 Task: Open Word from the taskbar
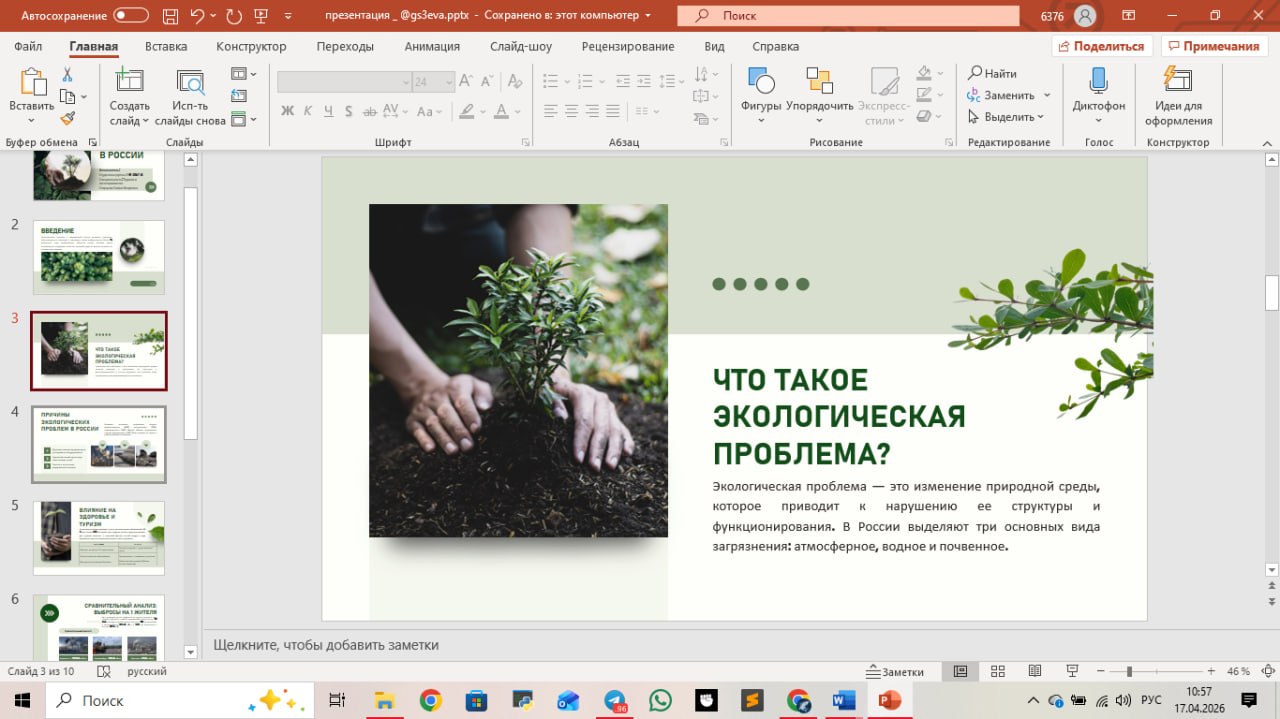coord(843,700)
